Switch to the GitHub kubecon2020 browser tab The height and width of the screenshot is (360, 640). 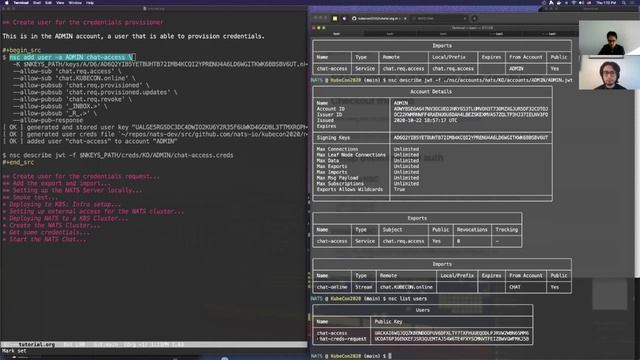pyautogui.click(x=377, y=18)
